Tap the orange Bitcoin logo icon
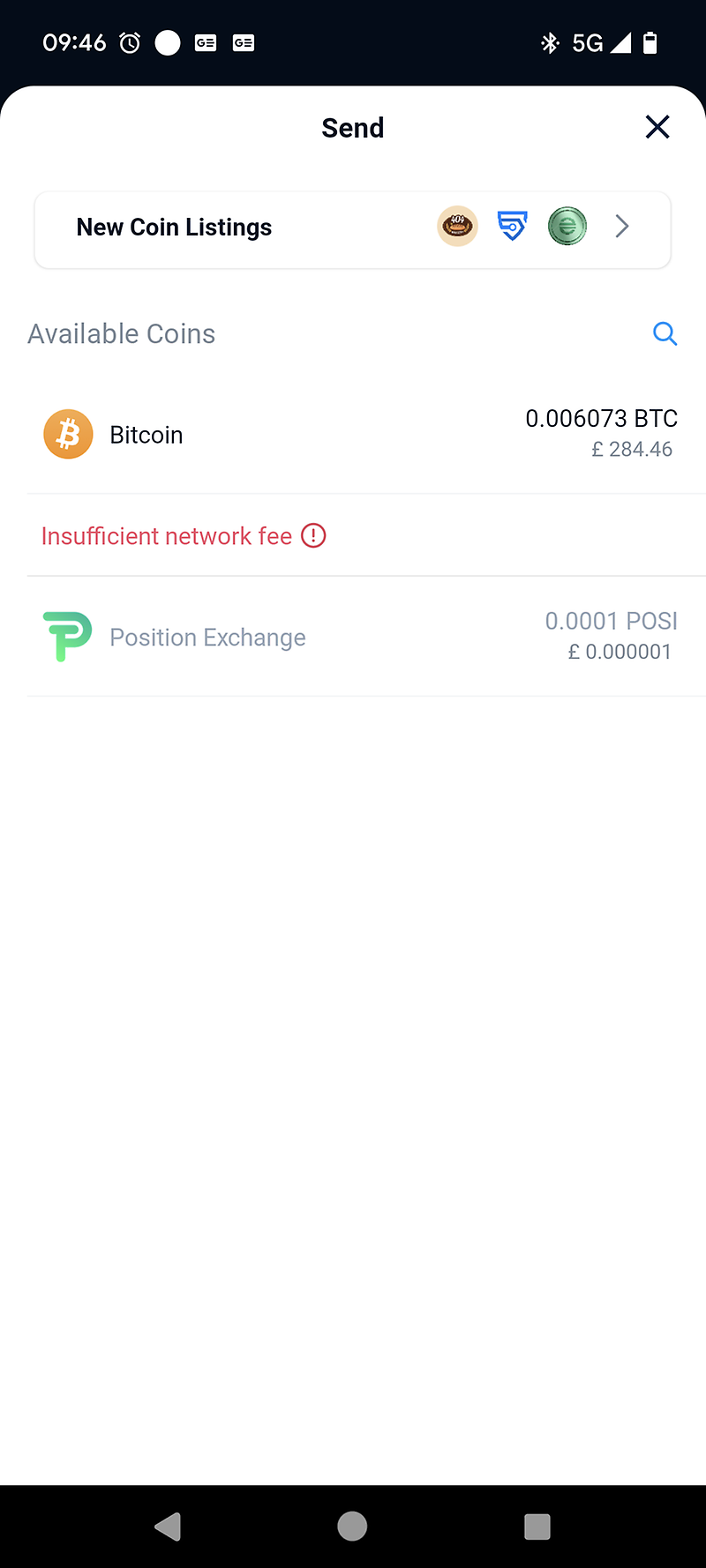Image resolution: width=706 pixels, height=1568 pixels. point(68,434)
